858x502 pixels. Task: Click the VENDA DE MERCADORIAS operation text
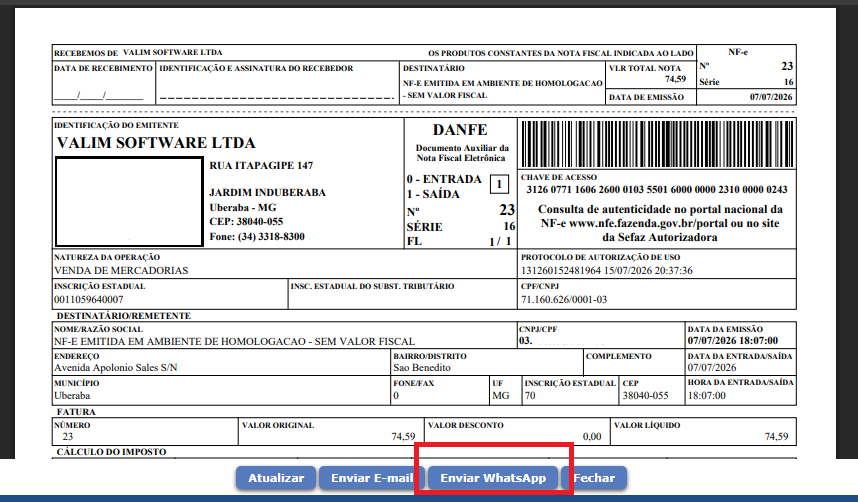tap(121, 270)
